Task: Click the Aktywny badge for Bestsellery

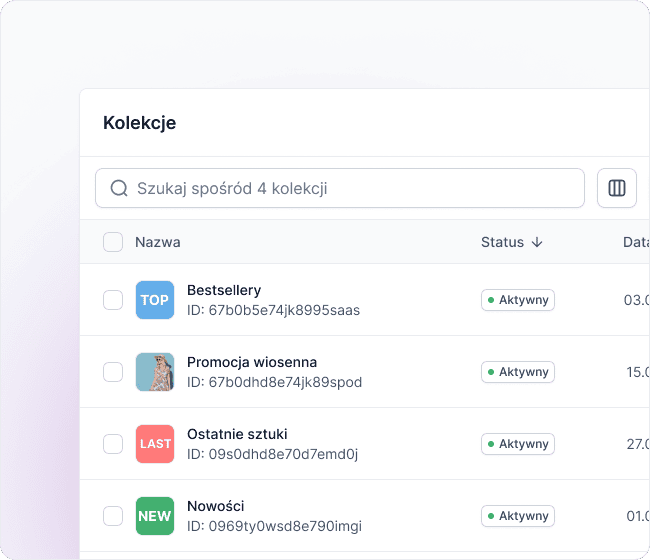Action: 518,300
